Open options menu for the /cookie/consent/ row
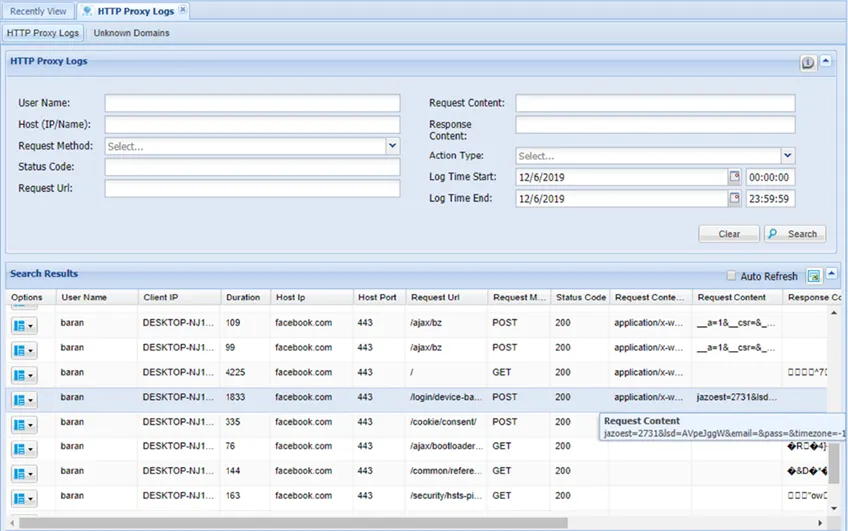The width and height of the screenshot is (848, 531). (23, 425)
